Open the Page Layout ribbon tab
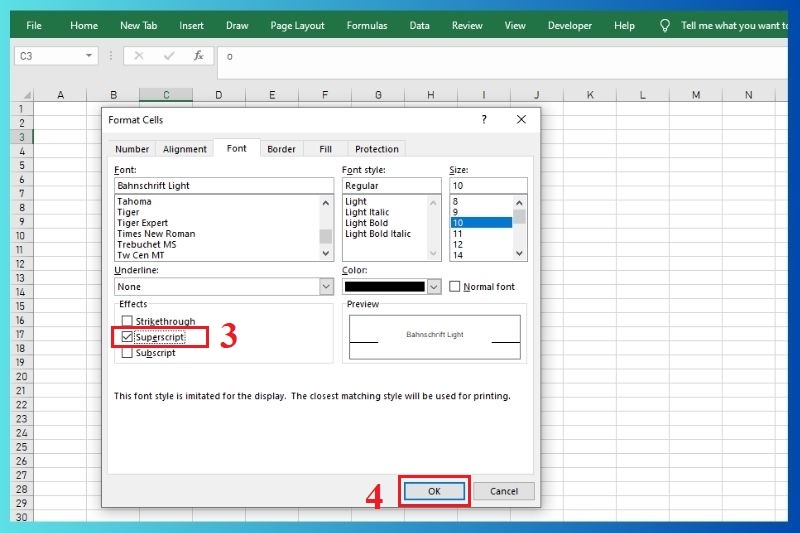 (297, 25)
